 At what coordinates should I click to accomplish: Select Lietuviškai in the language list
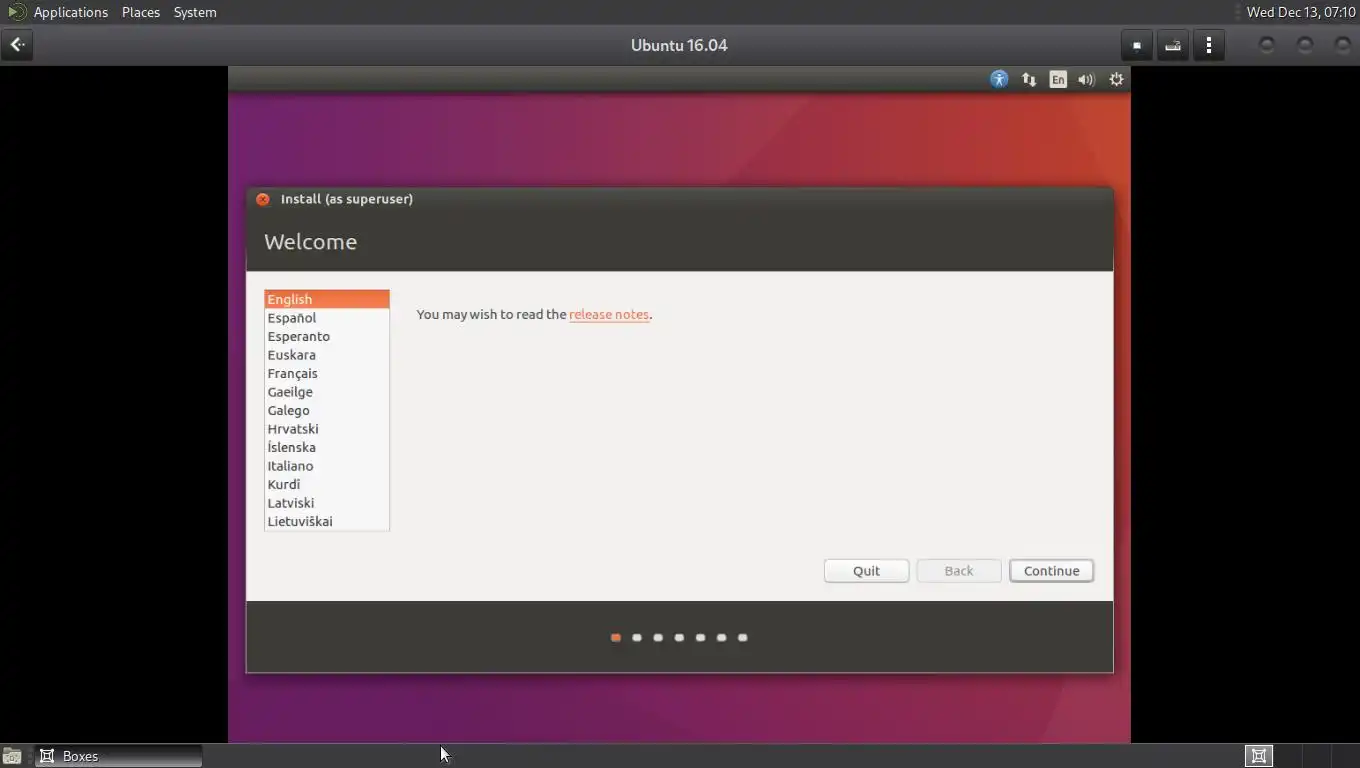click(327, 521)
